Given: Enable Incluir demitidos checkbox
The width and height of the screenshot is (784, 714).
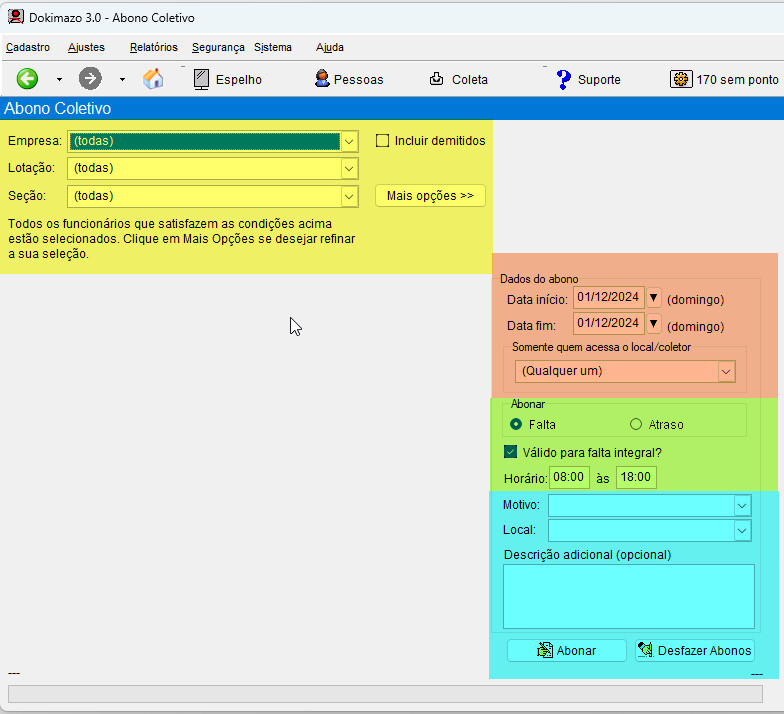Looking at the screenshot, I should pyautogui.click(x=382, y=141).
